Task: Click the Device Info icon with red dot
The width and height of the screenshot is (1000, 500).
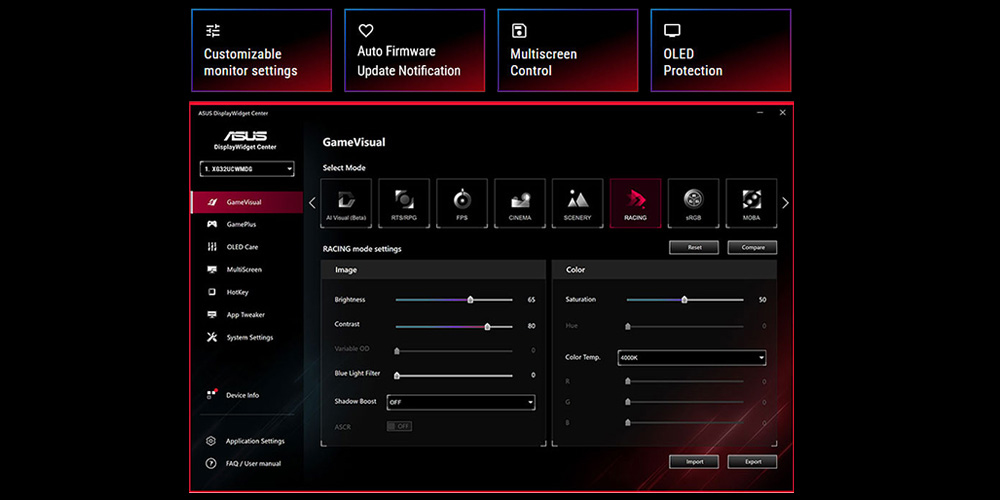Action: pyautogui.click(x=212, y=394)
